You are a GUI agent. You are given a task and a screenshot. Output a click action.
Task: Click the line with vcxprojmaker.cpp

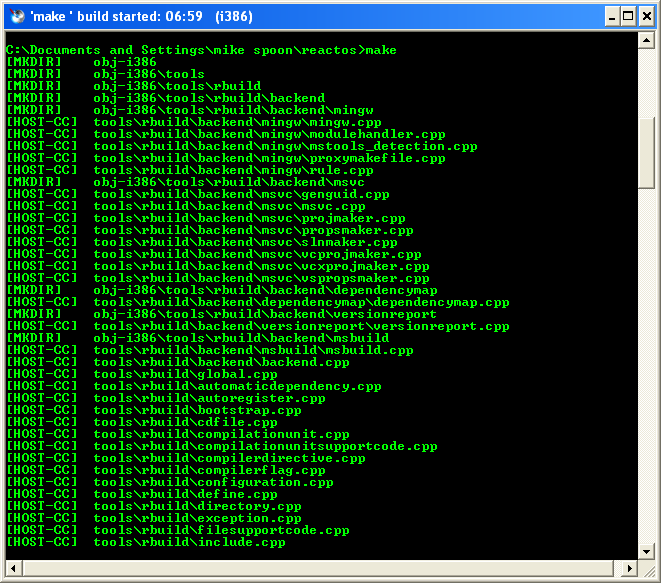pyautogui.click(x=218, y=266)
